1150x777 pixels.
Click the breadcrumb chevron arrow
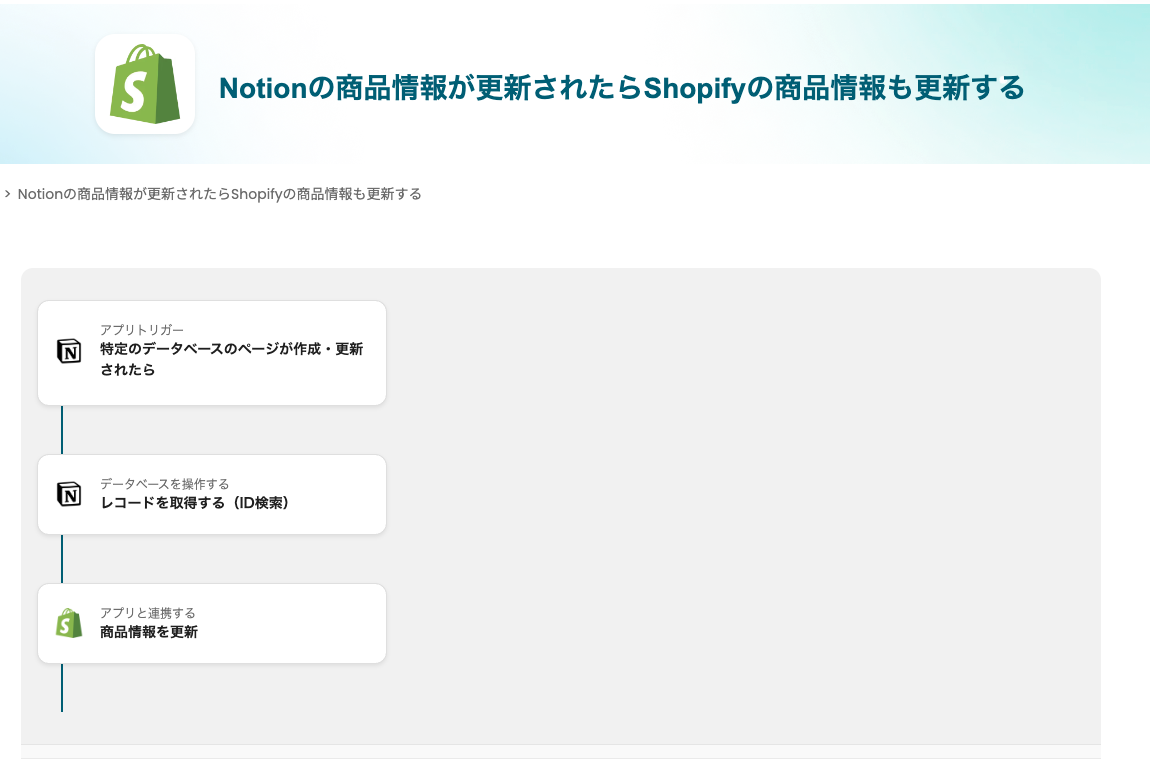tap(8, 194)
